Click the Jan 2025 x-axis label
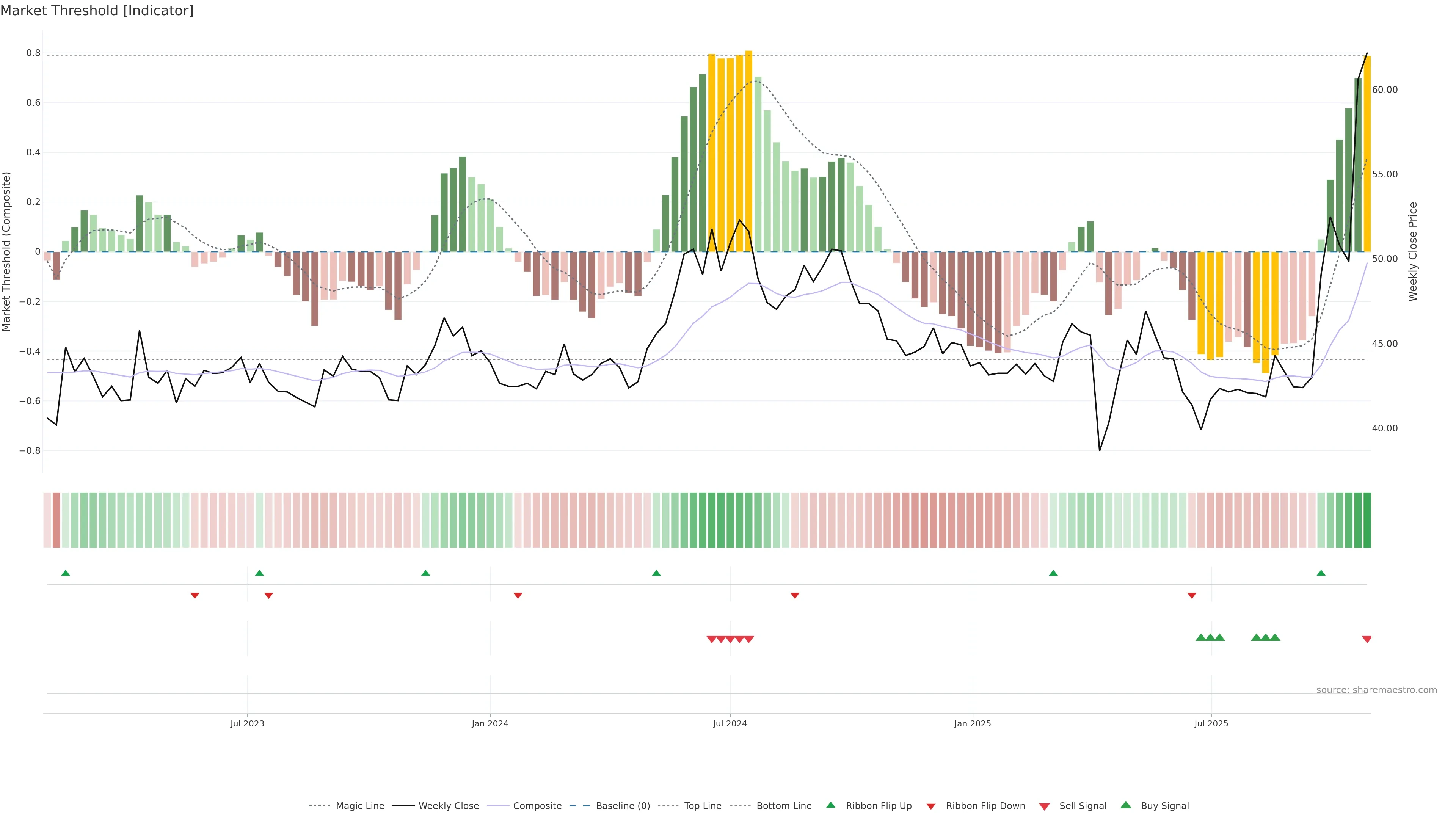1456x819 pixels. tap(972, 723)
